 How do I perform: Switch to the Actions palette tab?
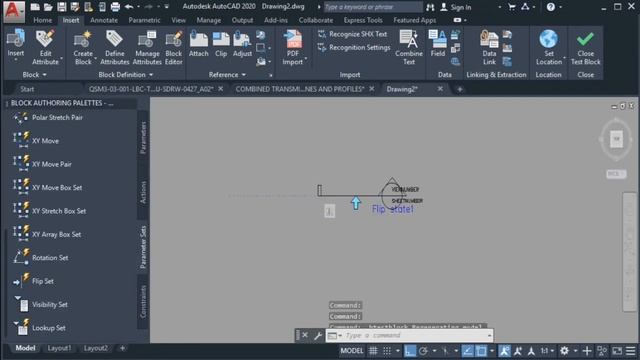click(x=143, y=192)
